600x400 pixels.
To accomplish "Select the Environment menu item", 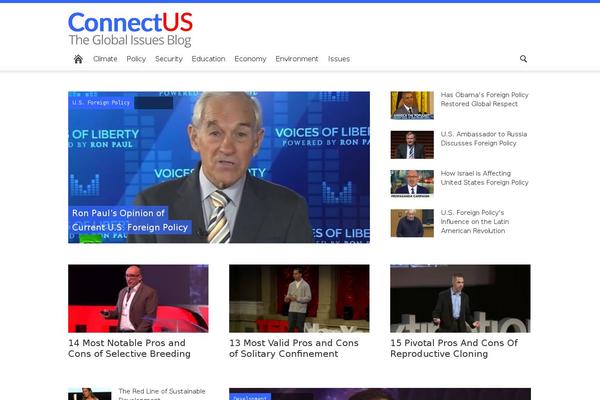I will click(297, 59).
